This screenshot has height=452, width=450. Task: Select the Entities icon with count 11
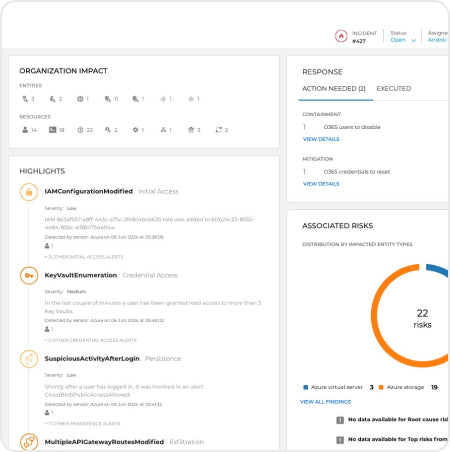click(108, 99)
